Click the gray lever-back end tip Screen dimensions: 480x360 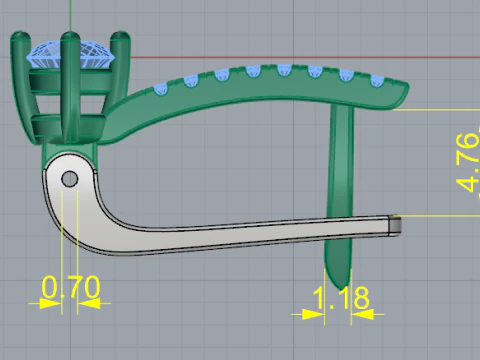(395, 226)
